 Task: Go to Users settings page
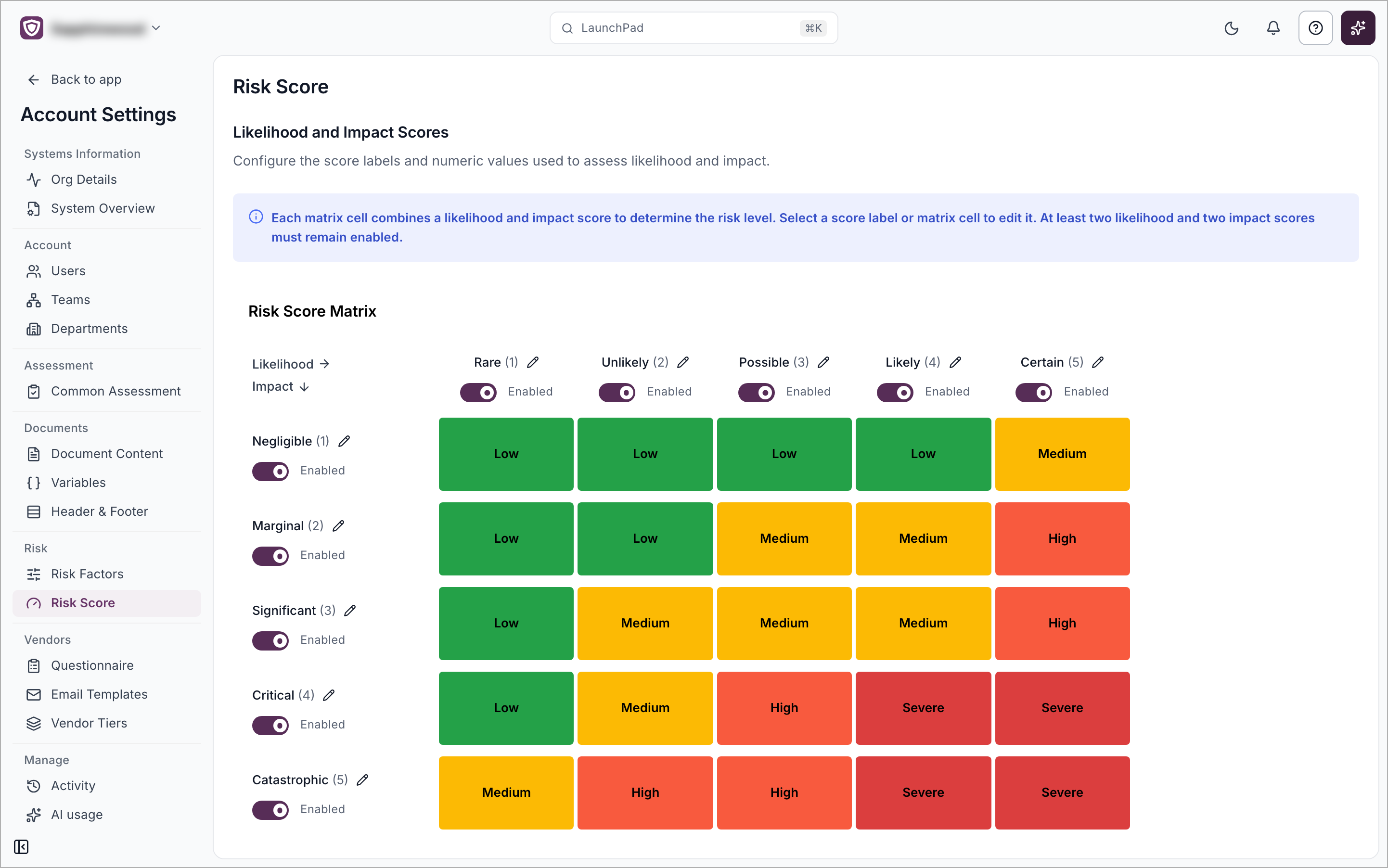107,271
